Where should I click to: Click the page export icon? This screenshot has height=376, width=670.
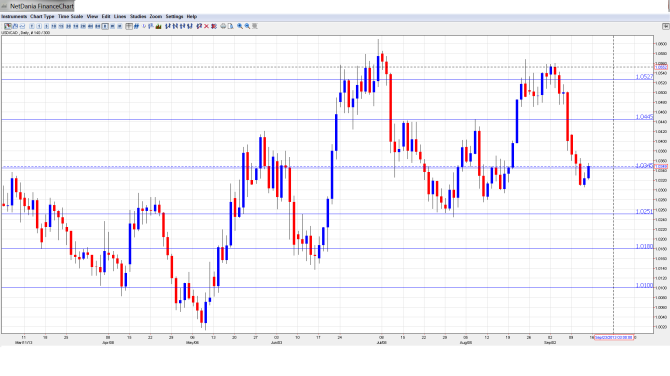(230, 26)
